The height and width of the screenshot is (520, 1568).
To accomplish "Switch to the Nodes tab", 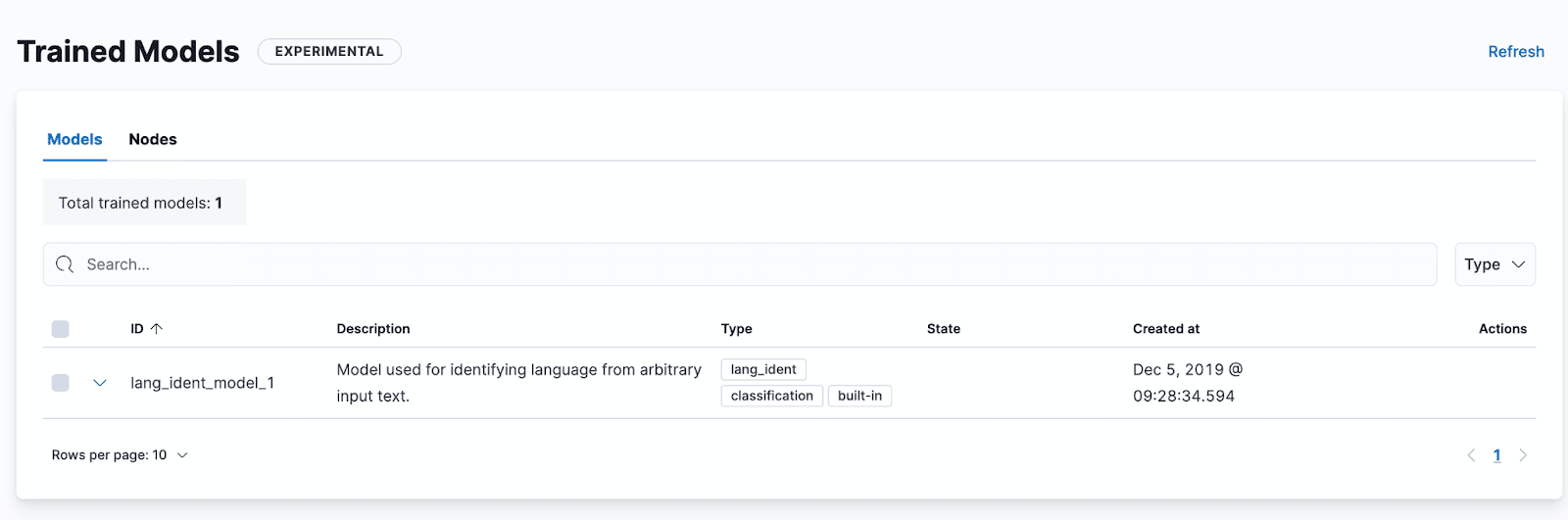I will [153, 139].
